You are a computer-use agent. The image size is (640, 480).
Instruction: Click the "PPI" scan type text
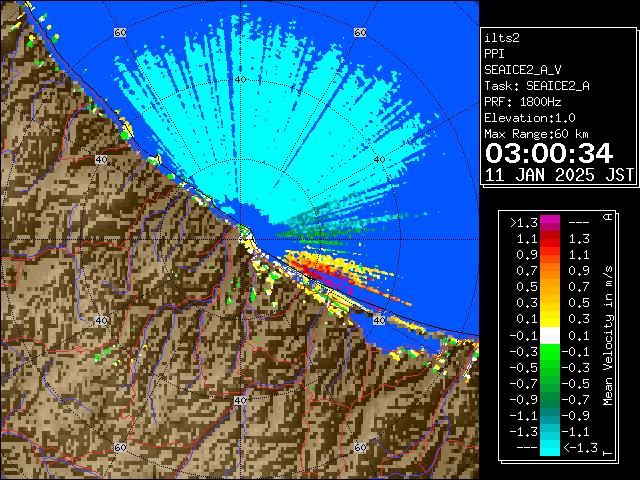[494, 54]
